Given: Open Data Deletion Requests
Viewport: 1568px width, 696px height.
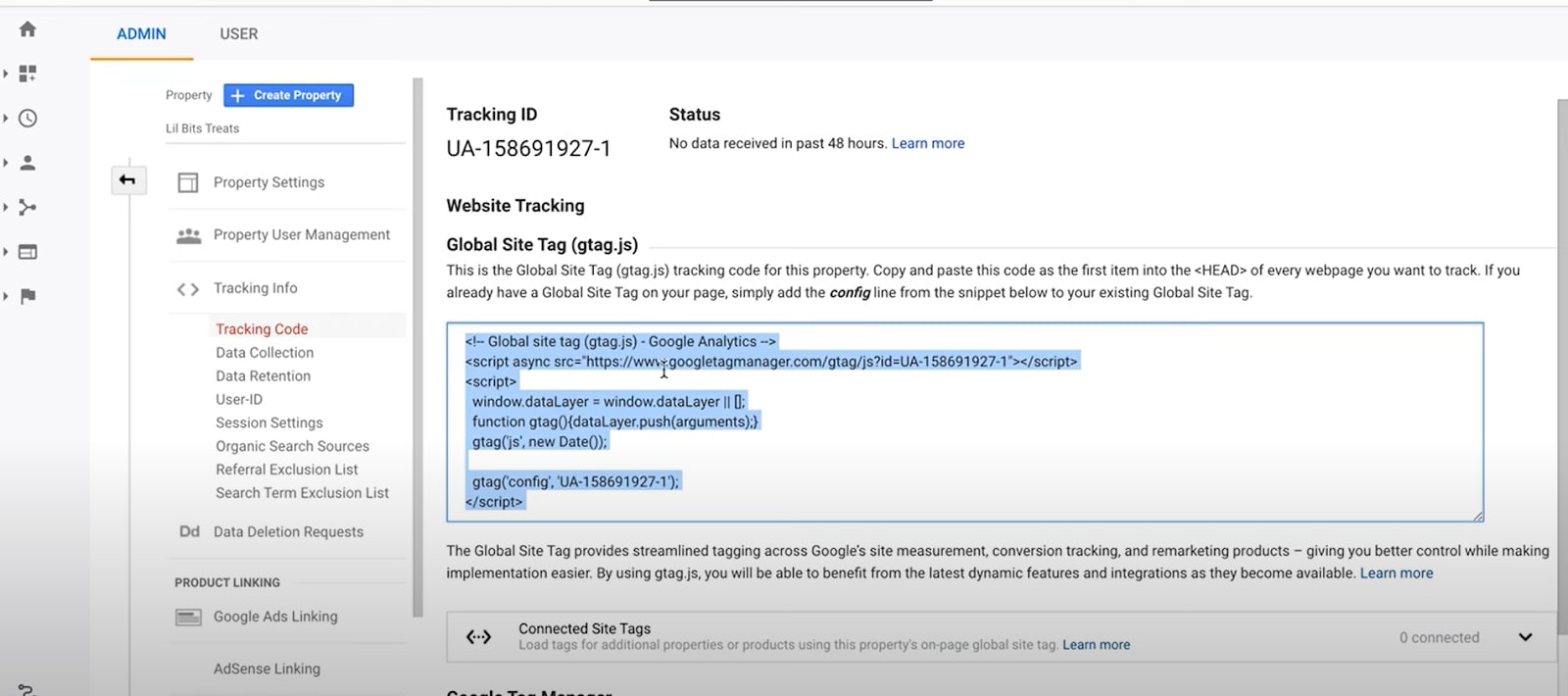Looking at the screenshot, I should (288, 532).
